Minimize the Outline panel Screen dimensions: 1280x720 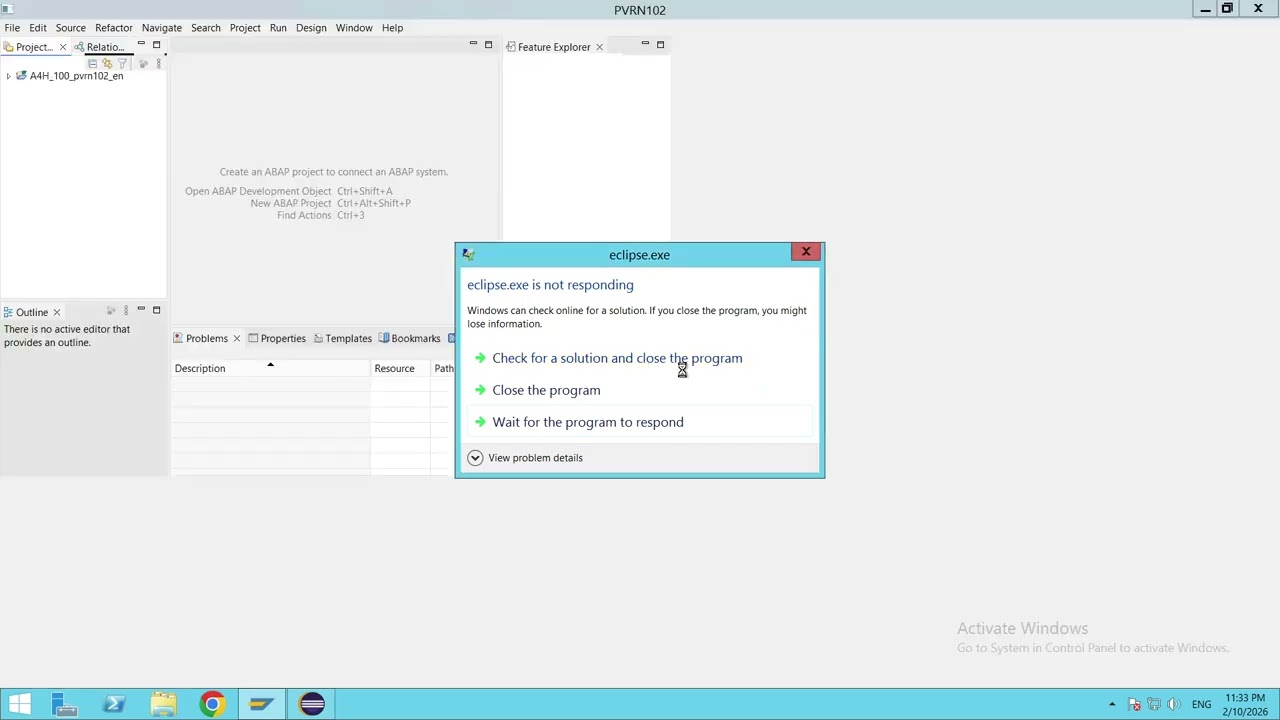[141, 310]
